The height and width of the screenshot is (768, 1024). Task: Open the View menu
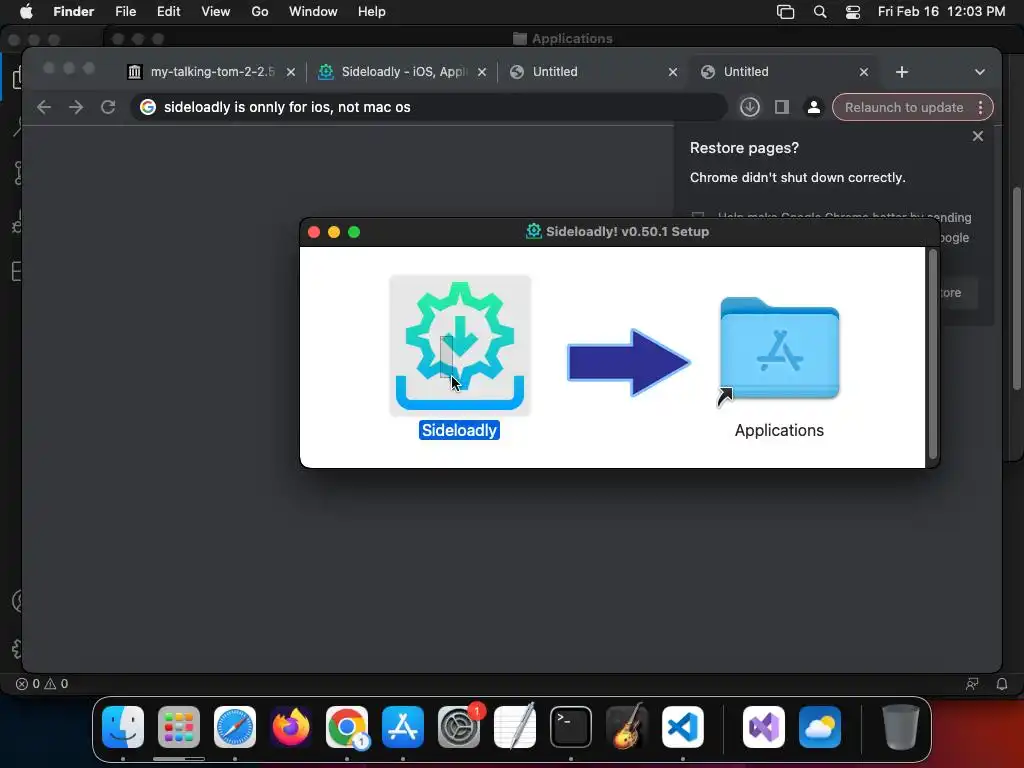pyautogui.click(x=216, y=12)
